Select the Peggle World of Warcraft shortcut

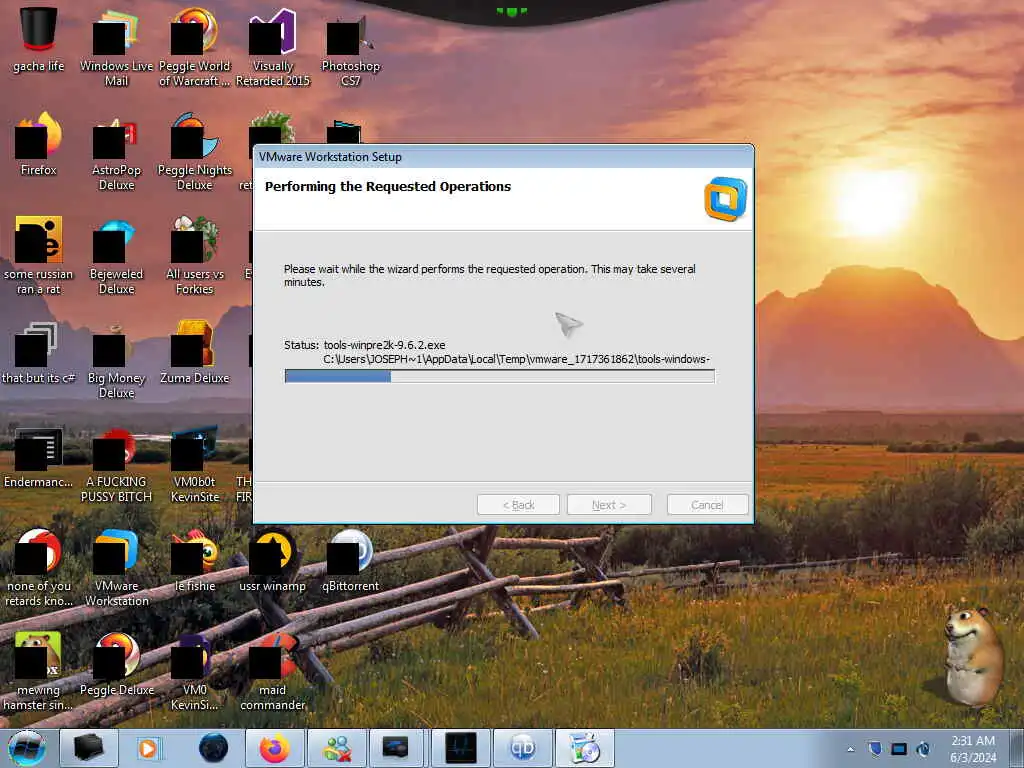[194, 46]
